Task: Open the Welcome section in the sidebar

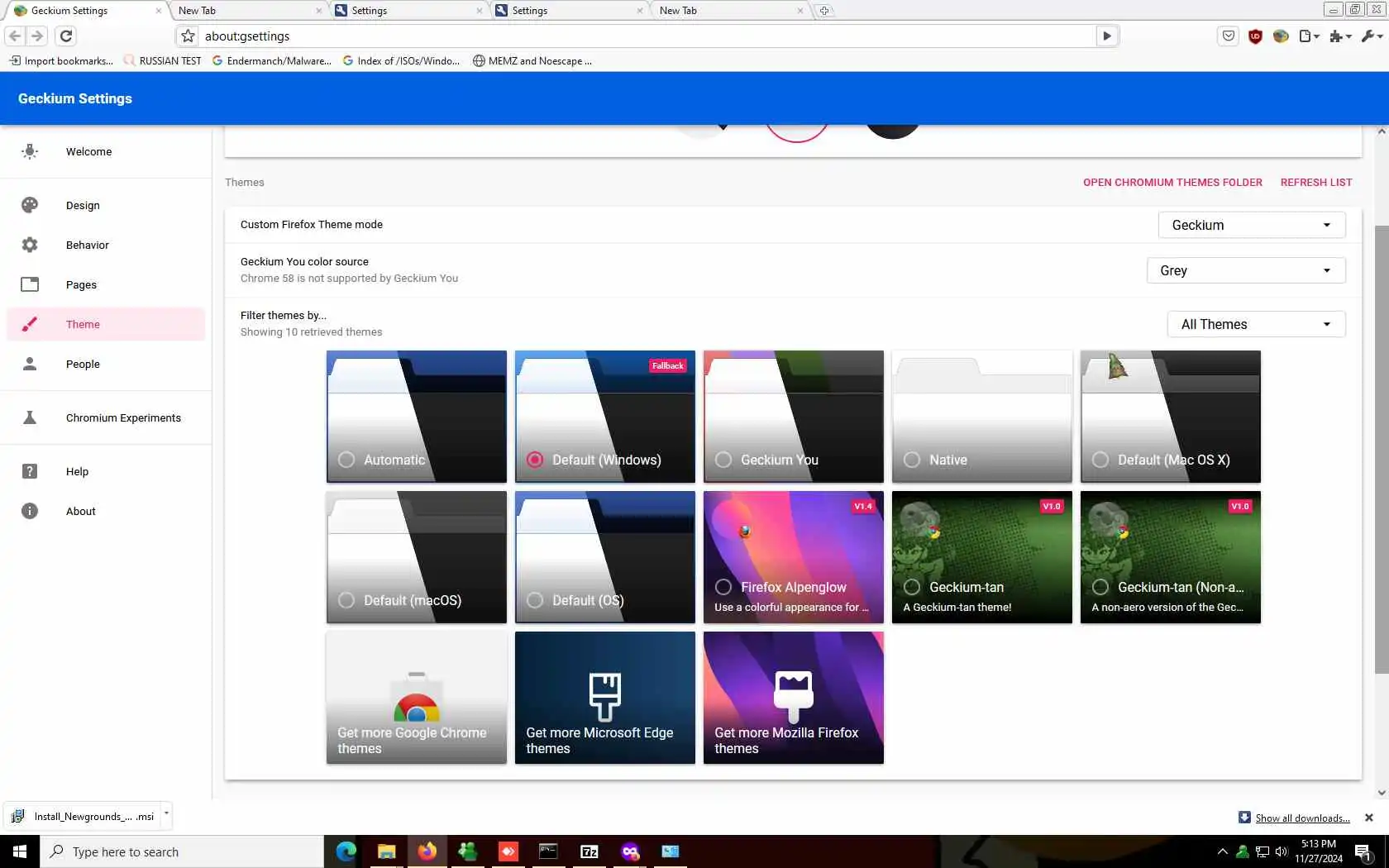Action: pyautogui.click(x=106, y=151)
